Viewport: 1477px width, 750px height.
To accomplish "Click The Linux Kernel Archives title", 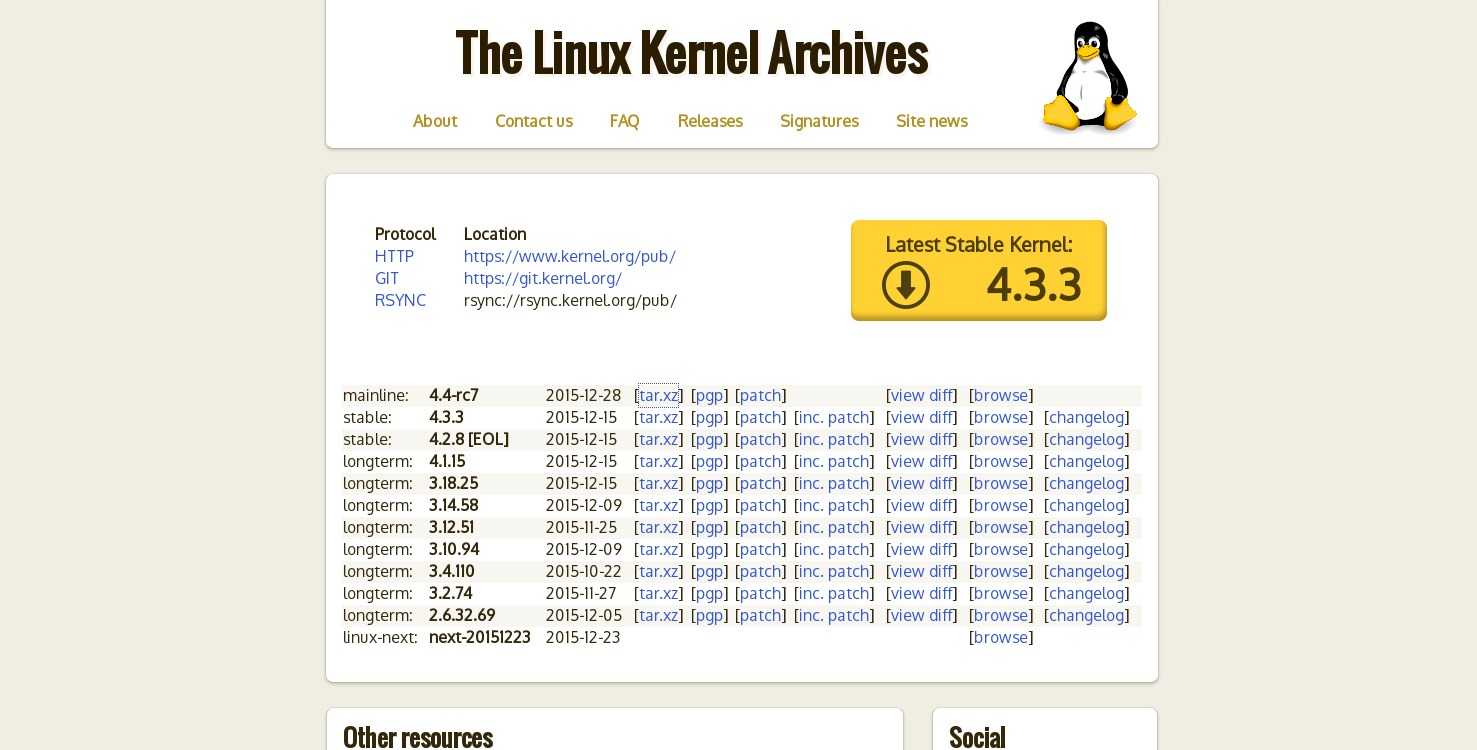I will [x=691, y=53].
